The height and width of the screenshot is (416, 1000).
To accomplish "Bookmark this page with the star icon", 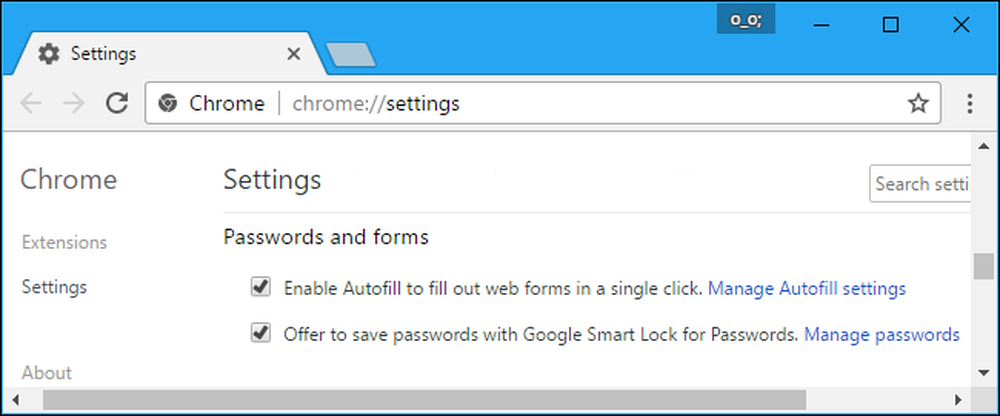I will [x=918, y=103].
